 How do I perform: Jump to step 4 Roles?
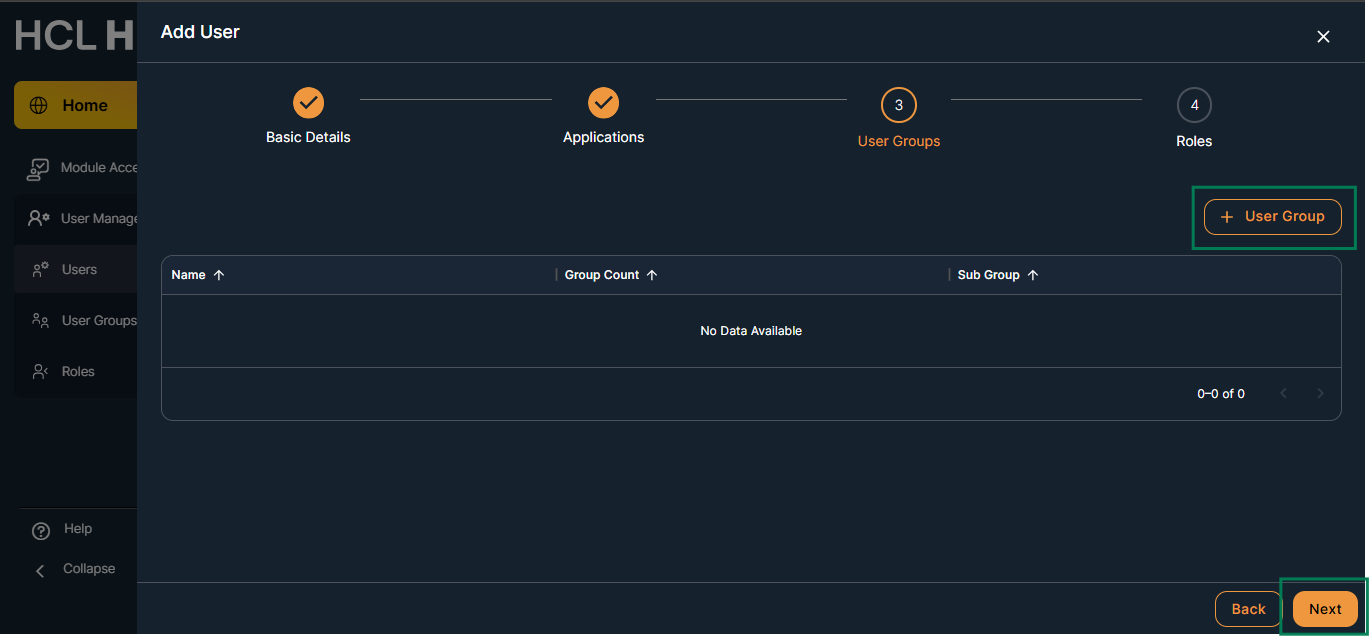[x=1194, y=105]
